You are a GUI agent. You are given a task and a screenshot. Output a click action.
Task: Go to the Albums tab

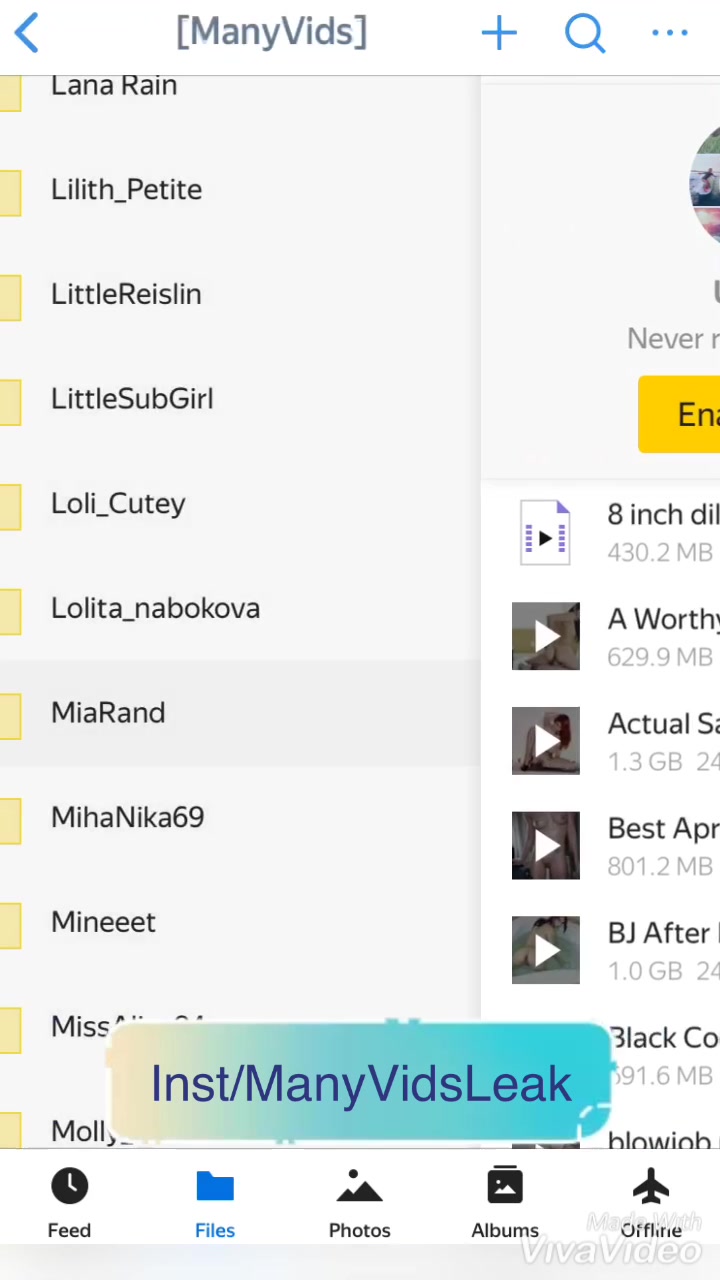505,1203
